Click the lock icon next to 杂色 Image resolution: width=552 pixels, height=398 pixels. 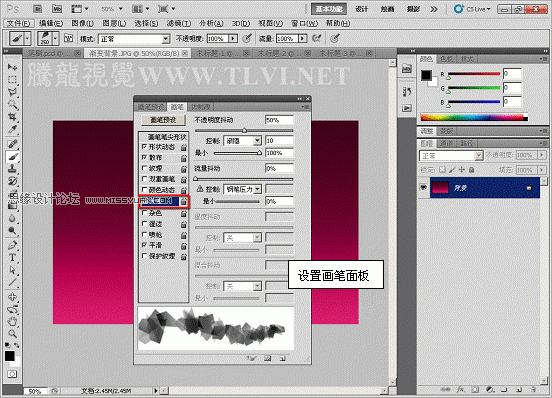tap(183, 213)
